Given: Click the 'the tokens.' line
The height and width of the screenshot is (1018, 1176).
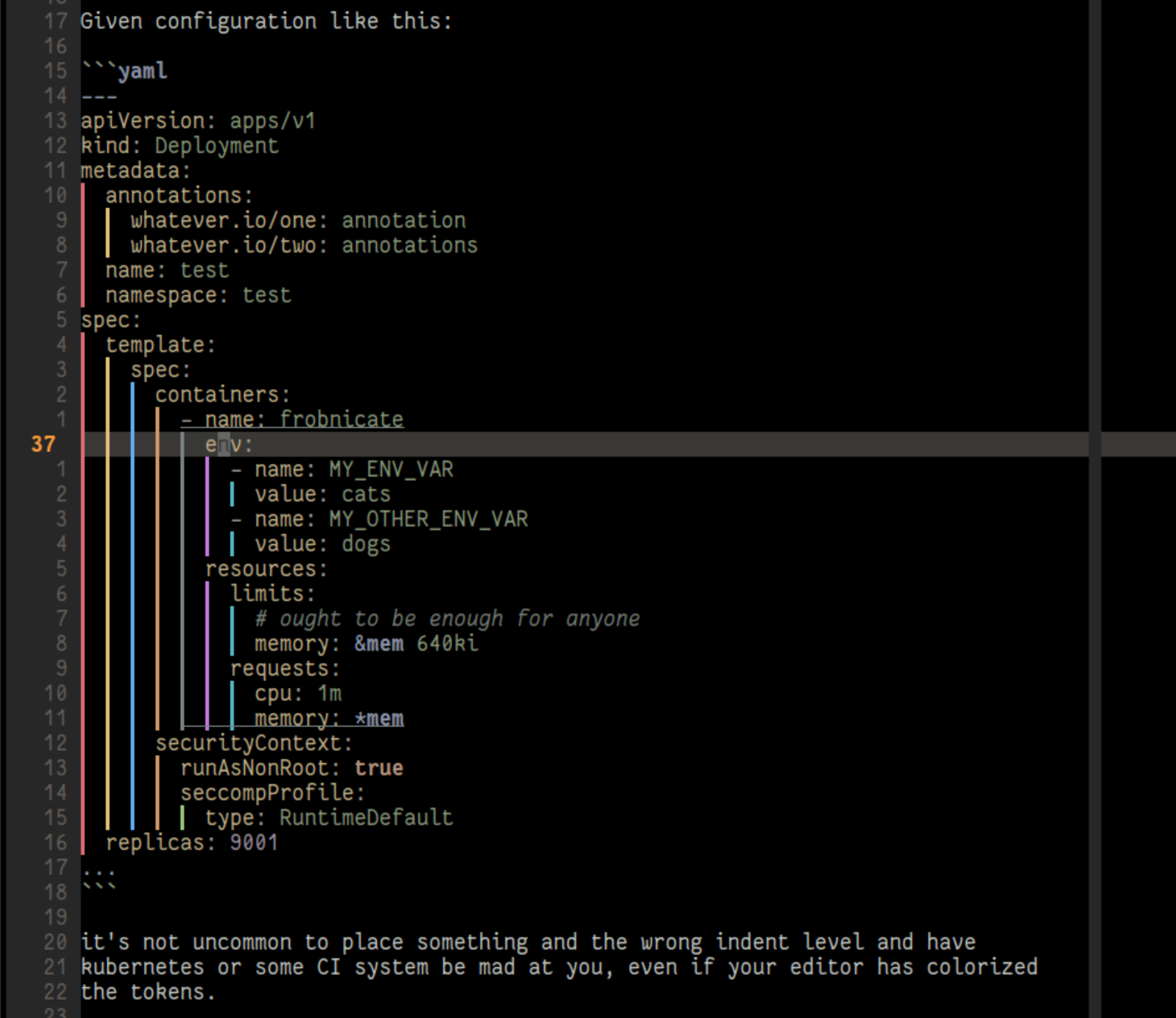Looking at the screenshot, I should pyautogui.click(x=148, y=992).
